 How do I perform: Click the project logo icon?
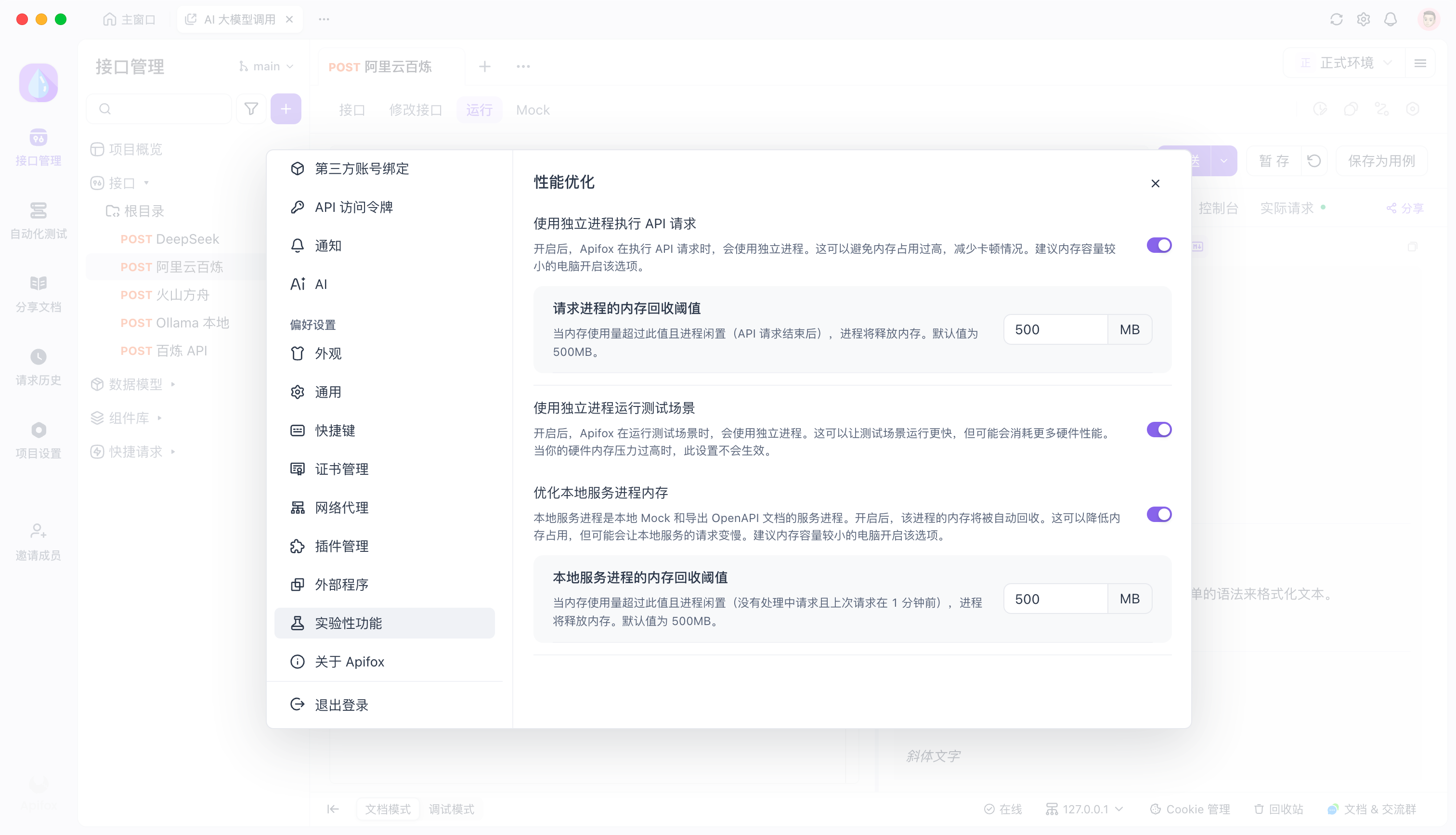tap(39, 82)
